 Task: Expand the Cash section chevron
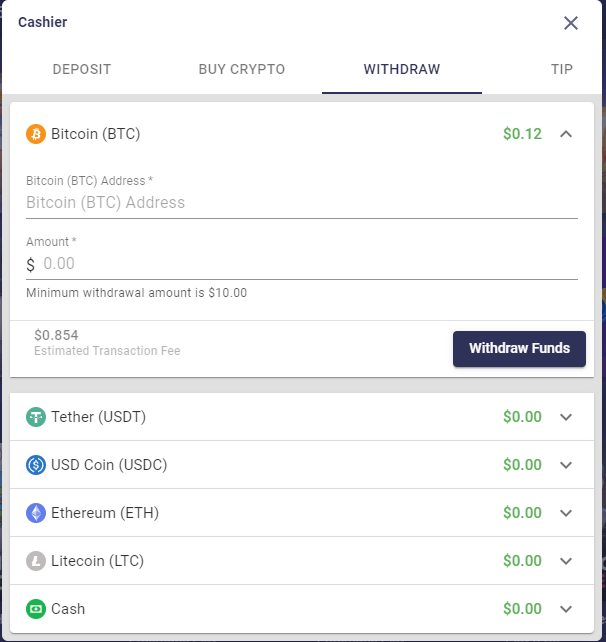click(x=566, y=609)
